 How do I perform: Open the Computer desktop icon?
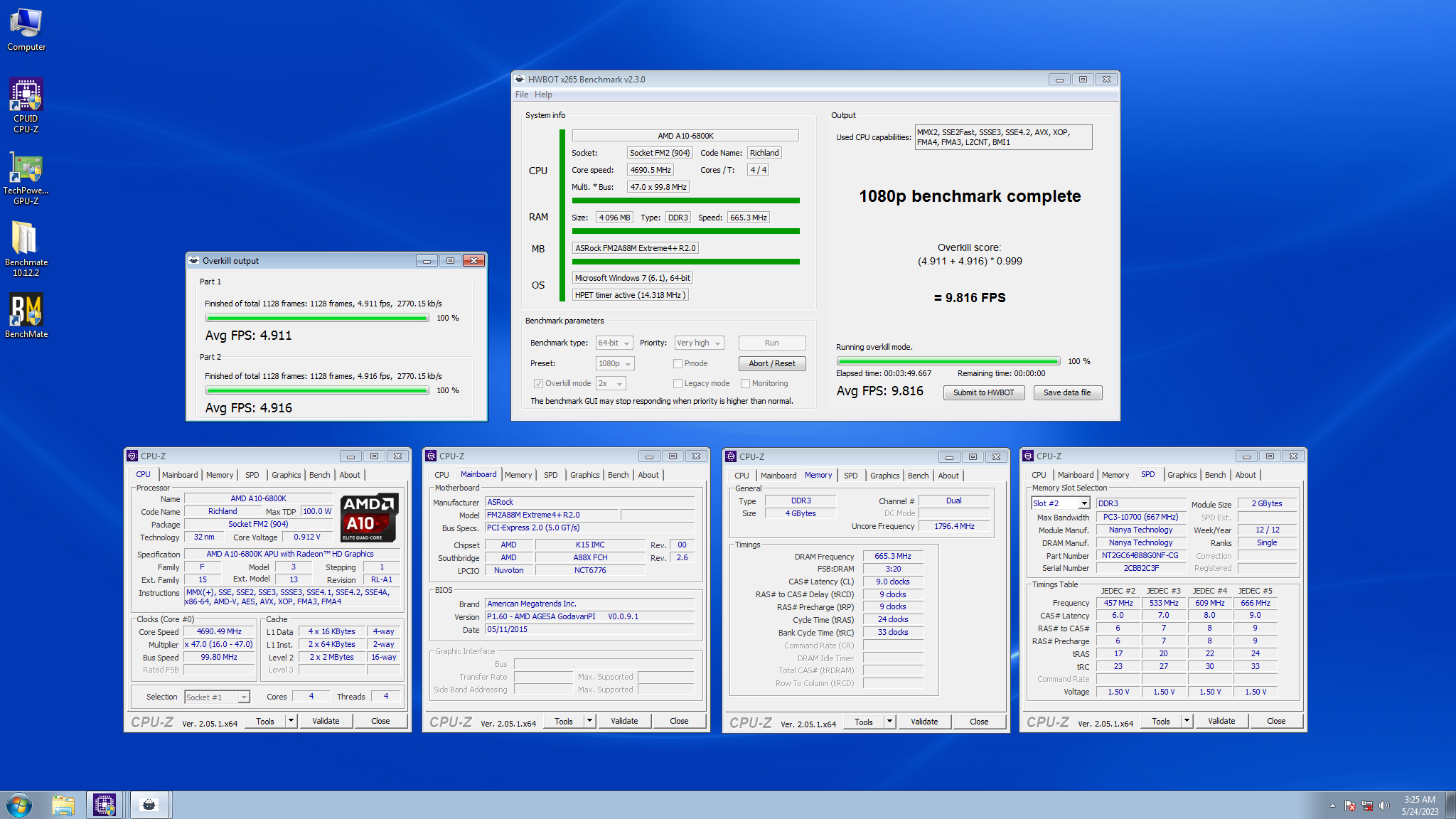26,30
